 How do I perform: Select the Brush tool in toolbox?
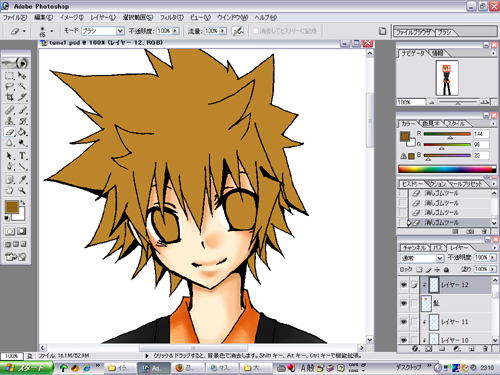pyautogui.click(x=22, y=110)
